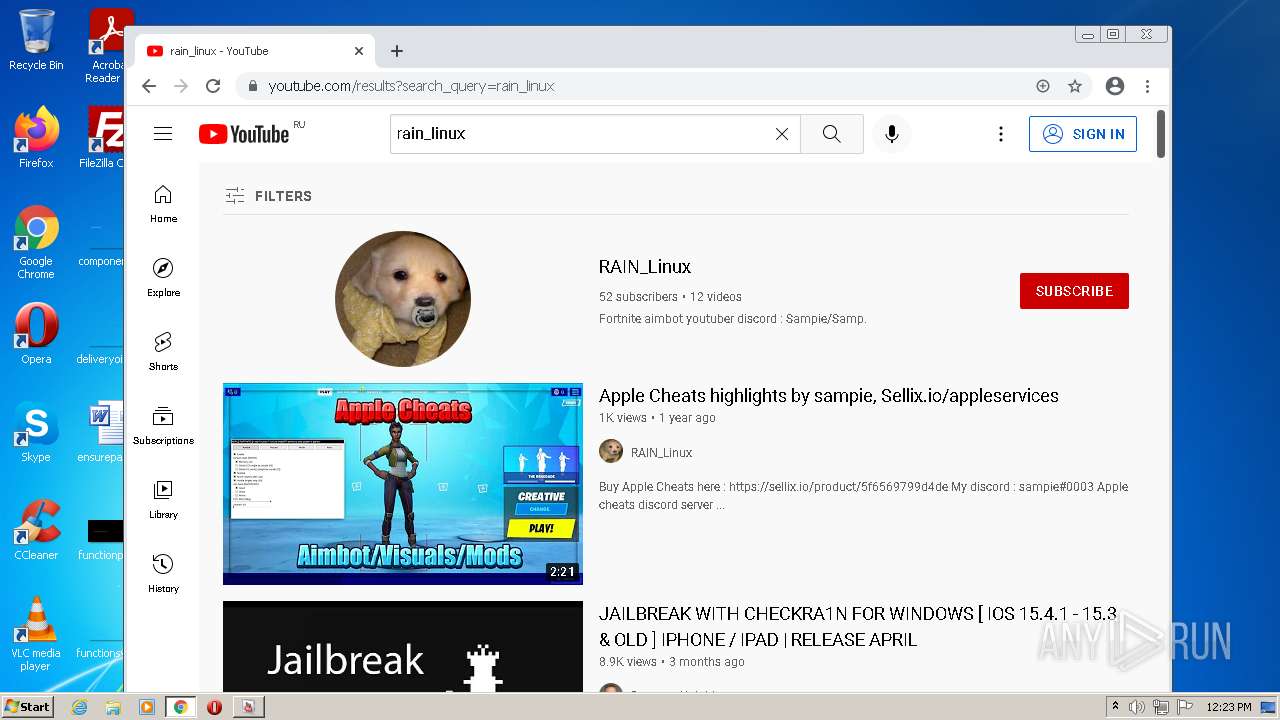Open Windows Explorer folder on the taskbar
The image size is (1280, 720).
tap(113, 707)
